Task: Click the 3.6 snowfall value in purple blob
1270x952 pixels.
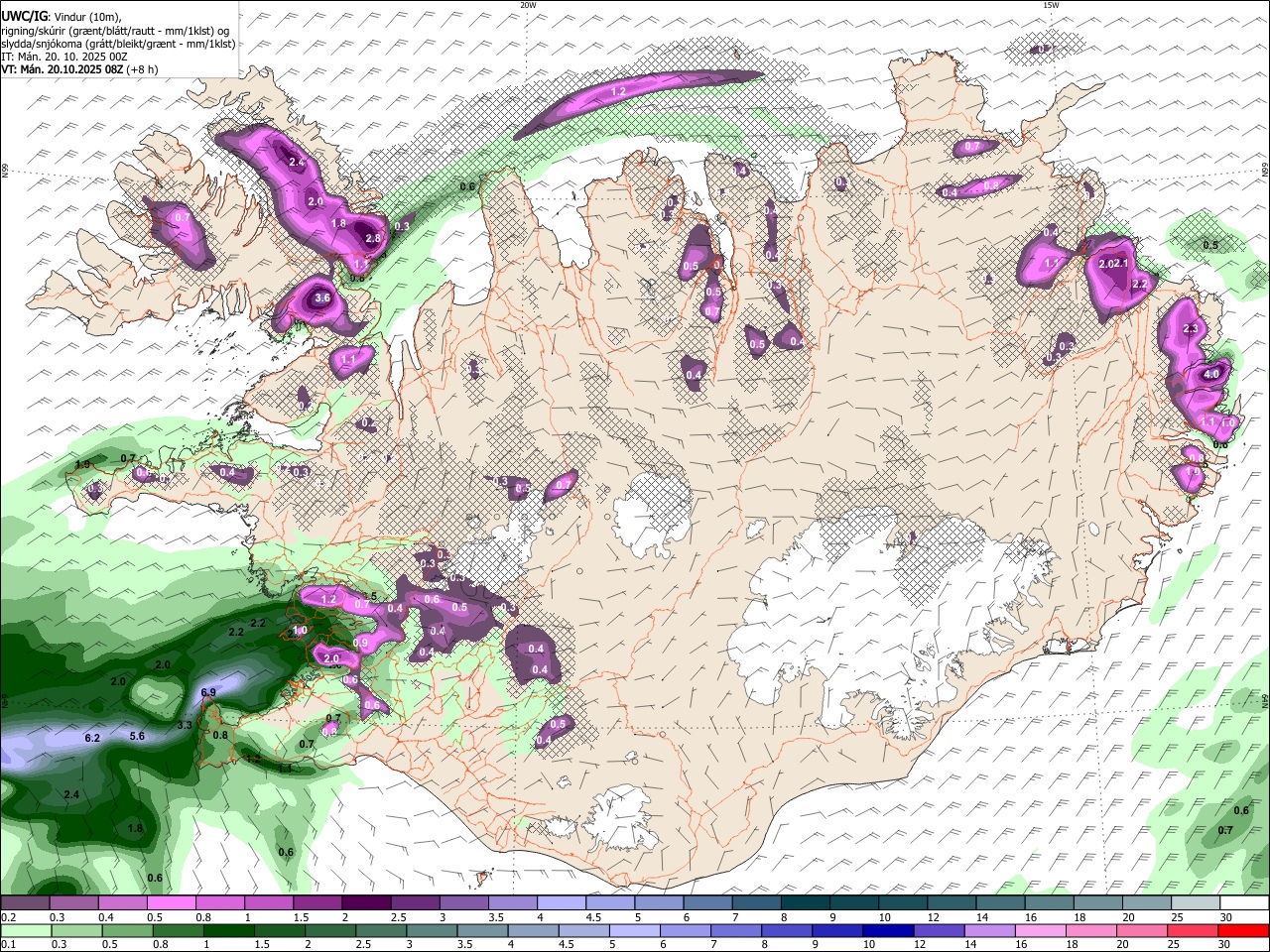Action: pyautogui.click(x=321, y=297)
